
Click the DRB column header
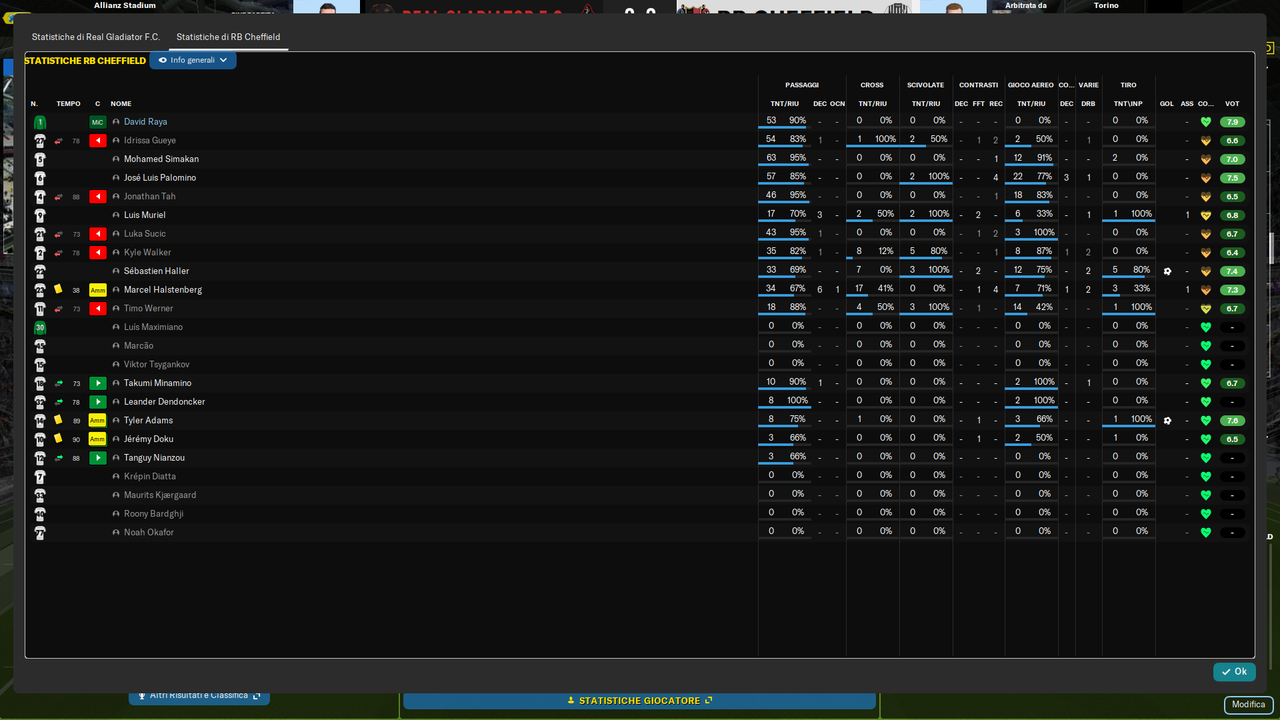pyautogui.click(x=1088, y=104)
